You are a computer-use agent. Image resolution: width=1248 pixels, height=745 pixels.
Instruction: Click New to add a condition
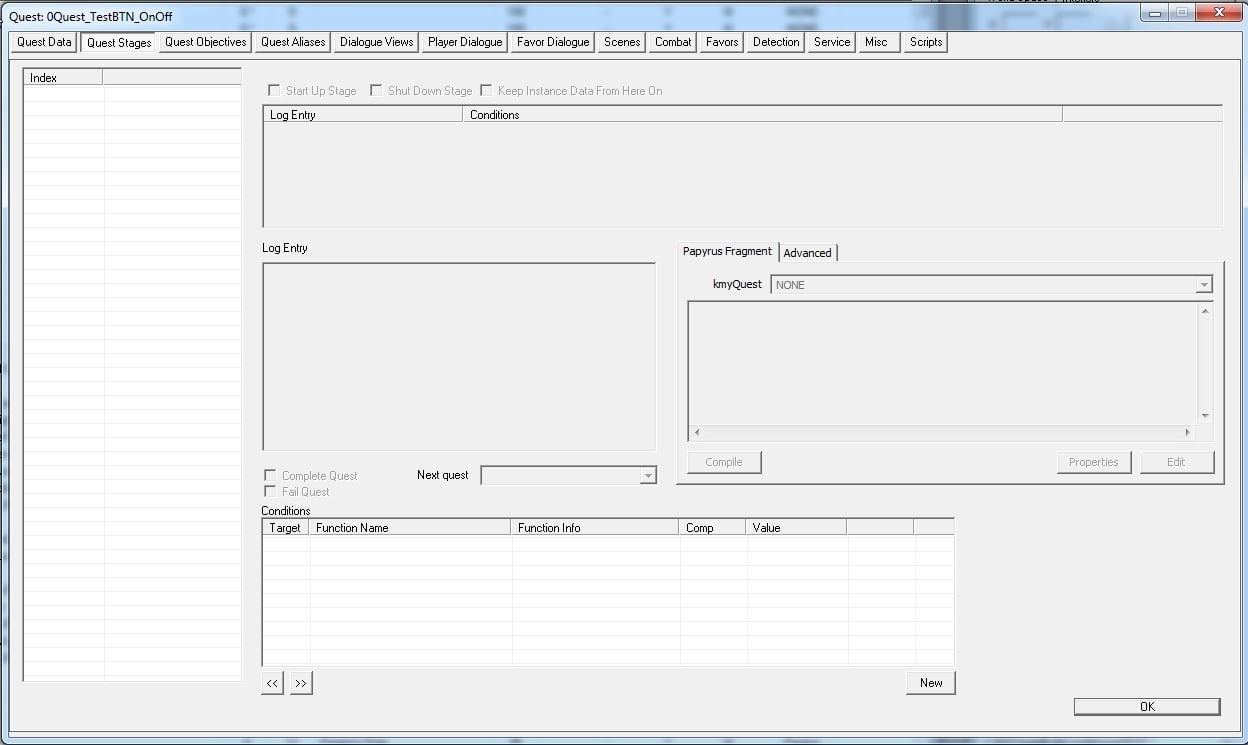pos(931,683)
